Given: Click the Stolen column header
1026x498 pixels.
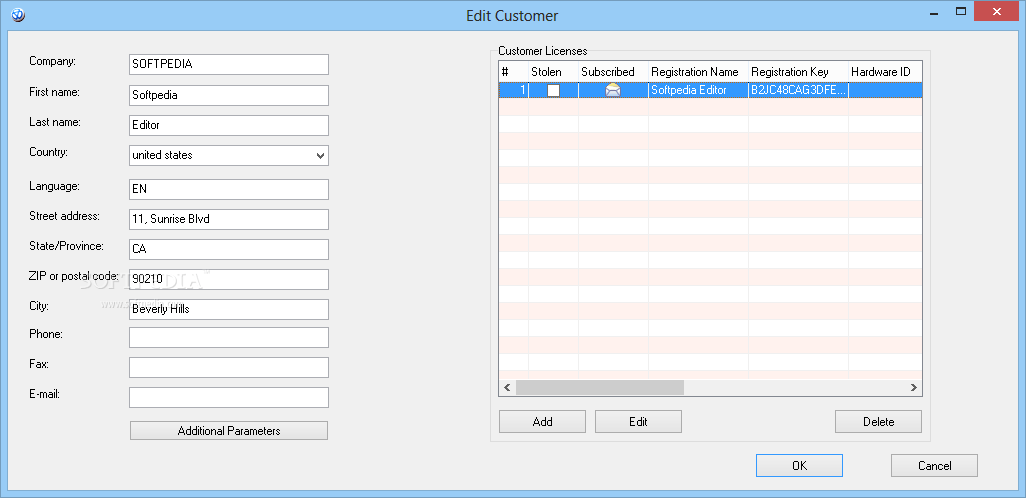Looking at the screenshot, I should point(554,72).
